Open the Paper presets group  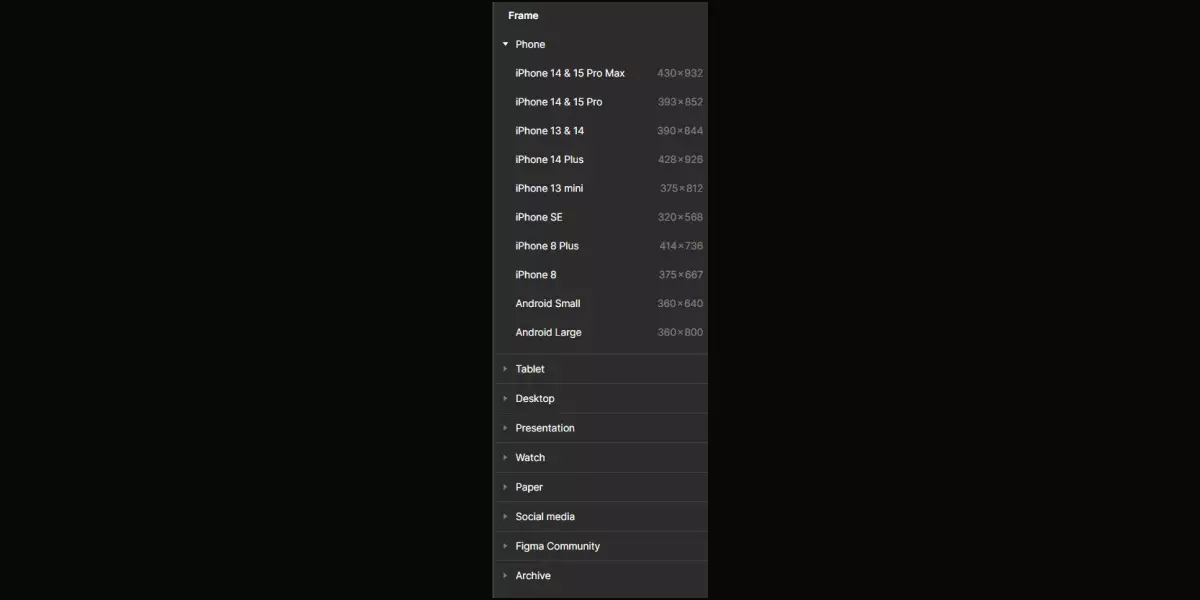[505, 487]
